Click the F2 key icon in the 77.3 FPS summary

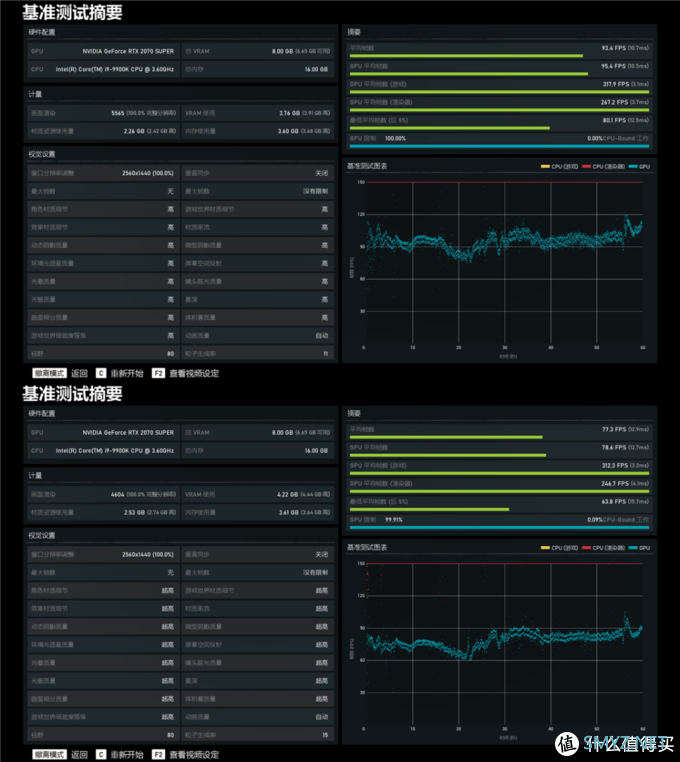(x=158, y=754)
